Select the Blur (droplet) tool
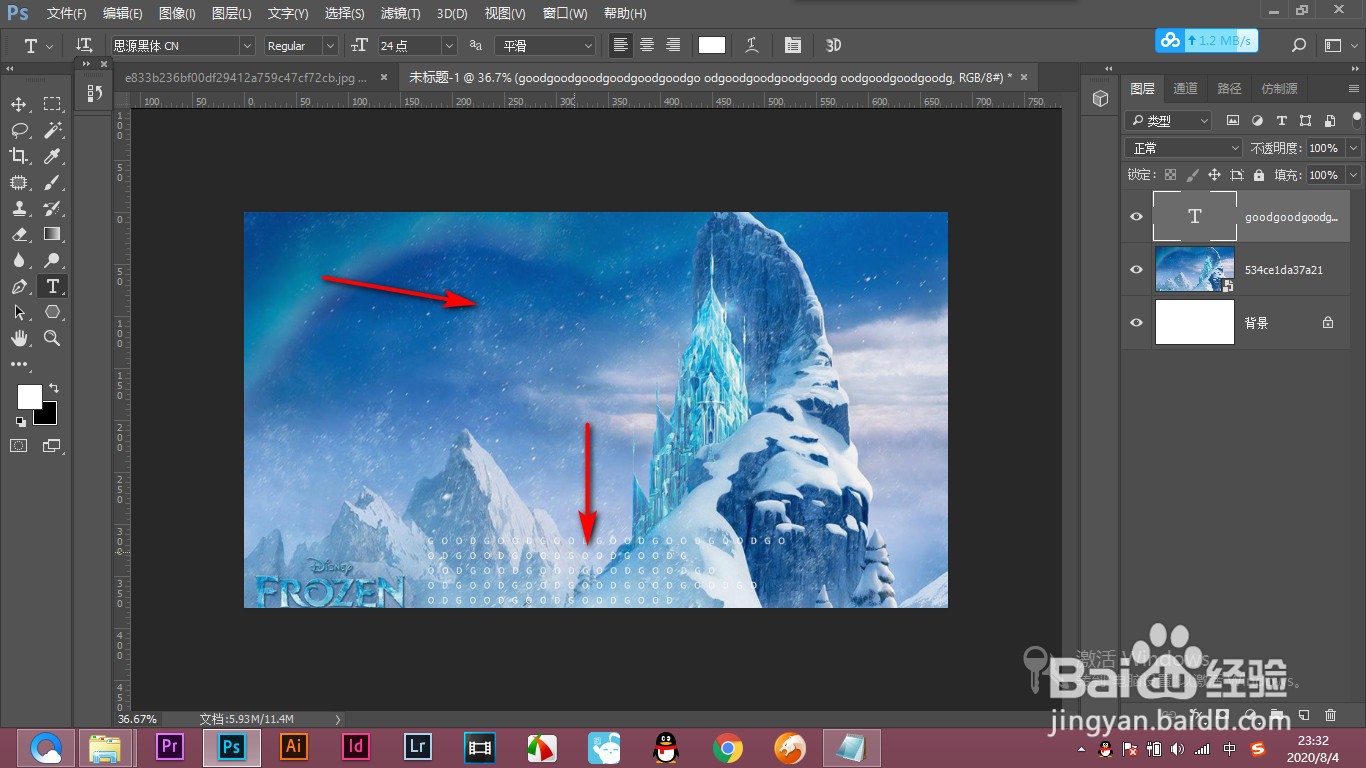 [19, 260]
